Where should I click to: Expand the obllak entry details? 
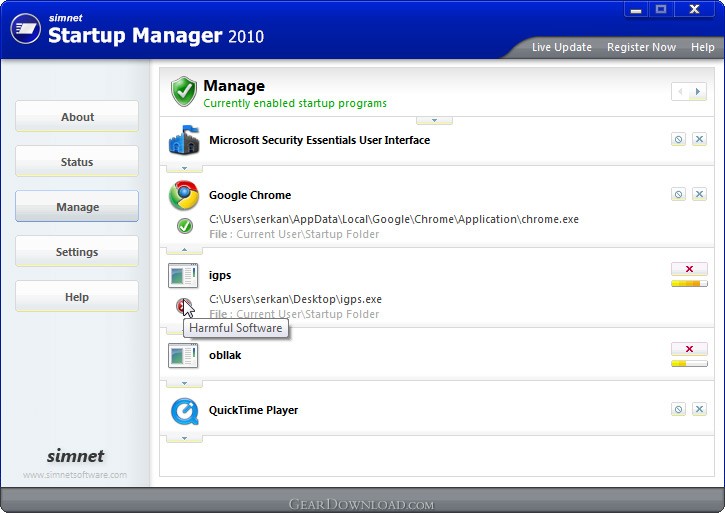click(184, 383)
